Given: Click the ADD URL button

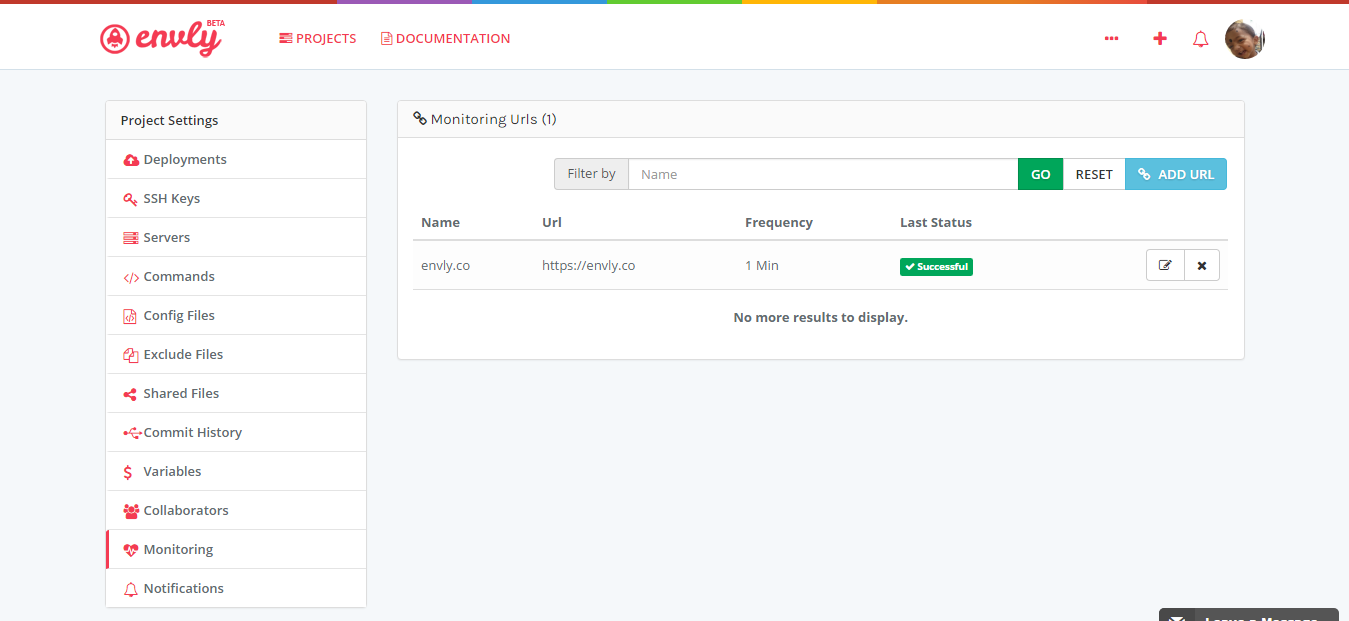Looking at the screenshot, I should click(1176, 174).
